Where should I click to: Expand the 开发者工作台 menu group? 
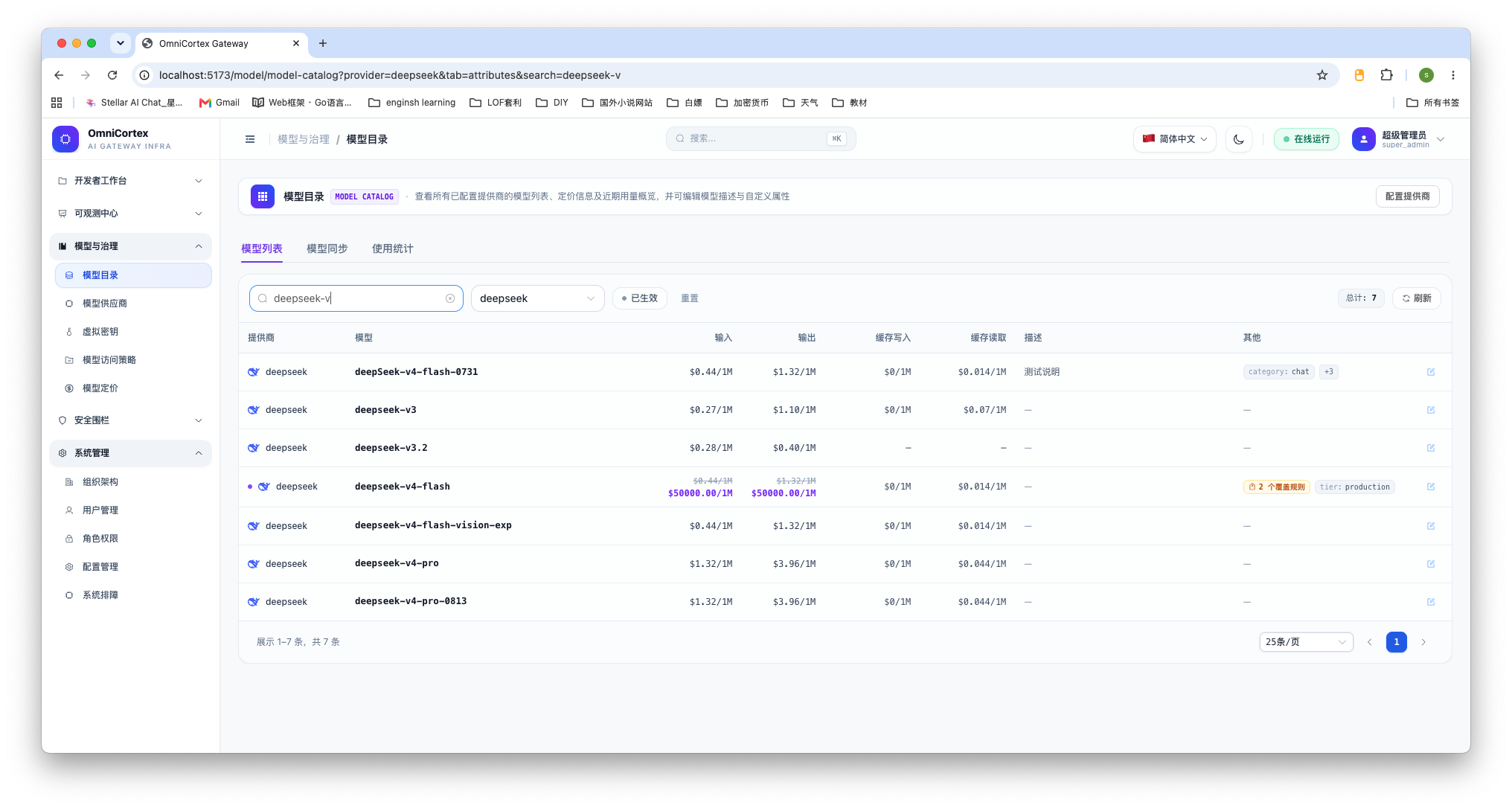[x=131, y=181]
